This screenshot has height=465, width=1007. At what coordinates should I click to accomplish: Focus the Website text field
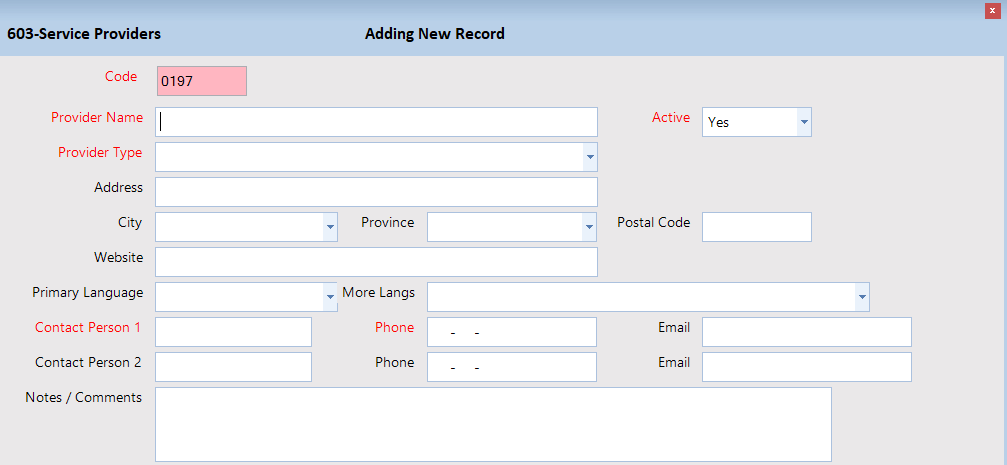[x=376, y=262]
